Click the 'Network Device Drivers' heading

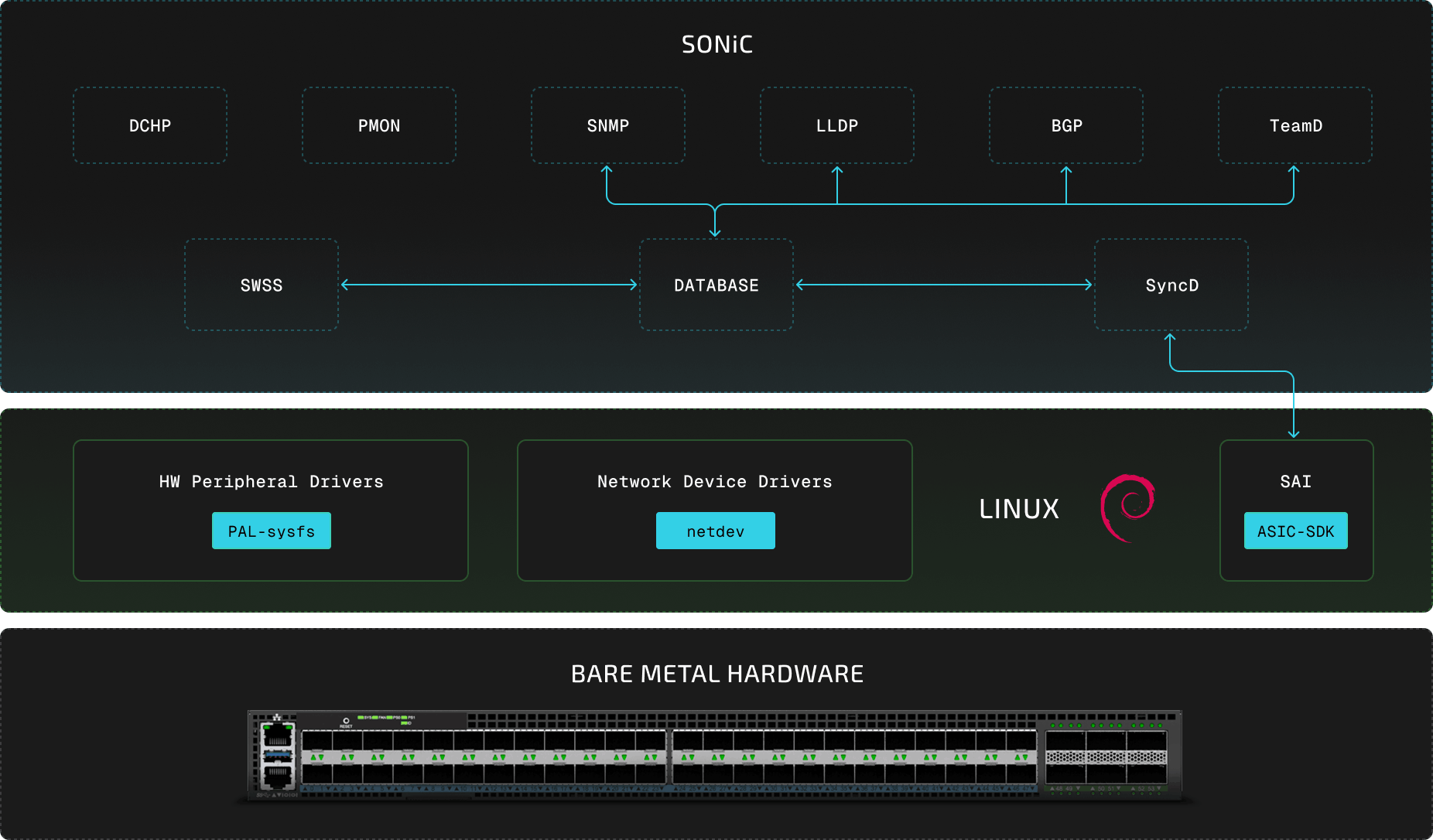[x=715, y=481]
